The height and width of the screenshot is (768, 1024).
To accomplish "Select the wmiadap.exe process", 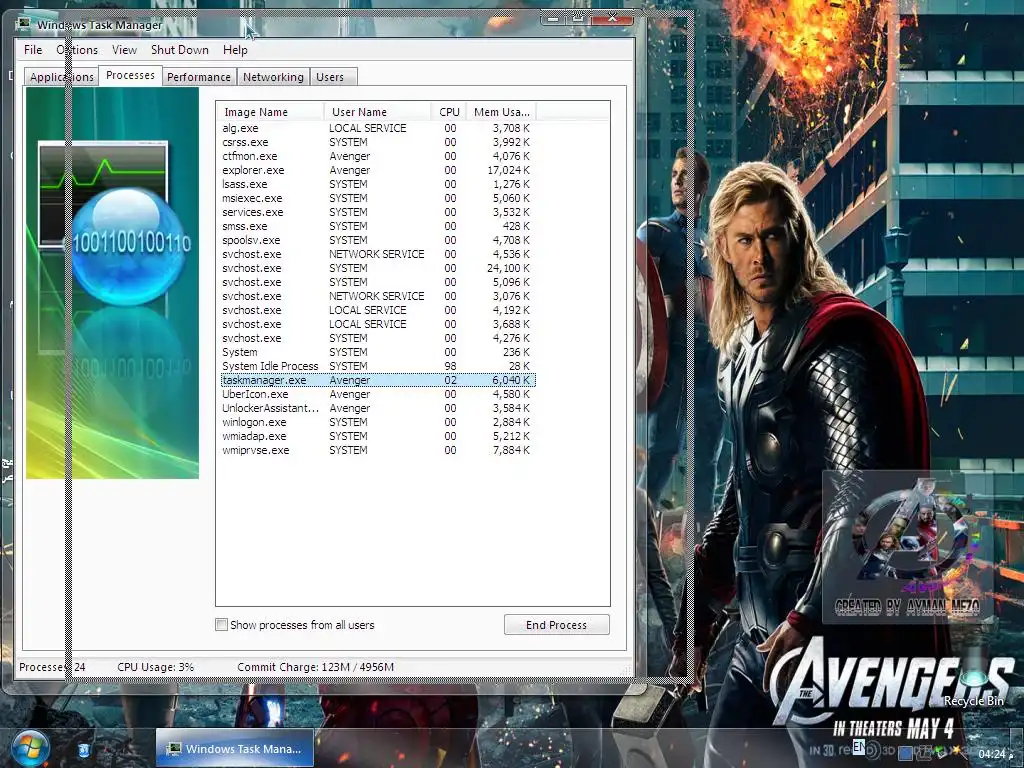I will (x=377, y=436).
